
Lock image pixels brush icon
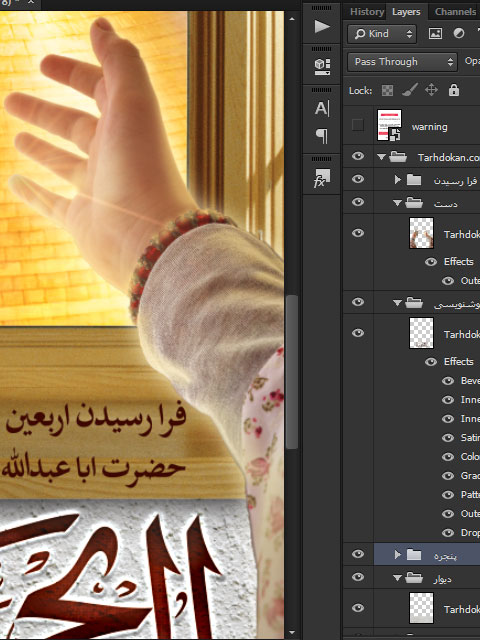(410, 90)
